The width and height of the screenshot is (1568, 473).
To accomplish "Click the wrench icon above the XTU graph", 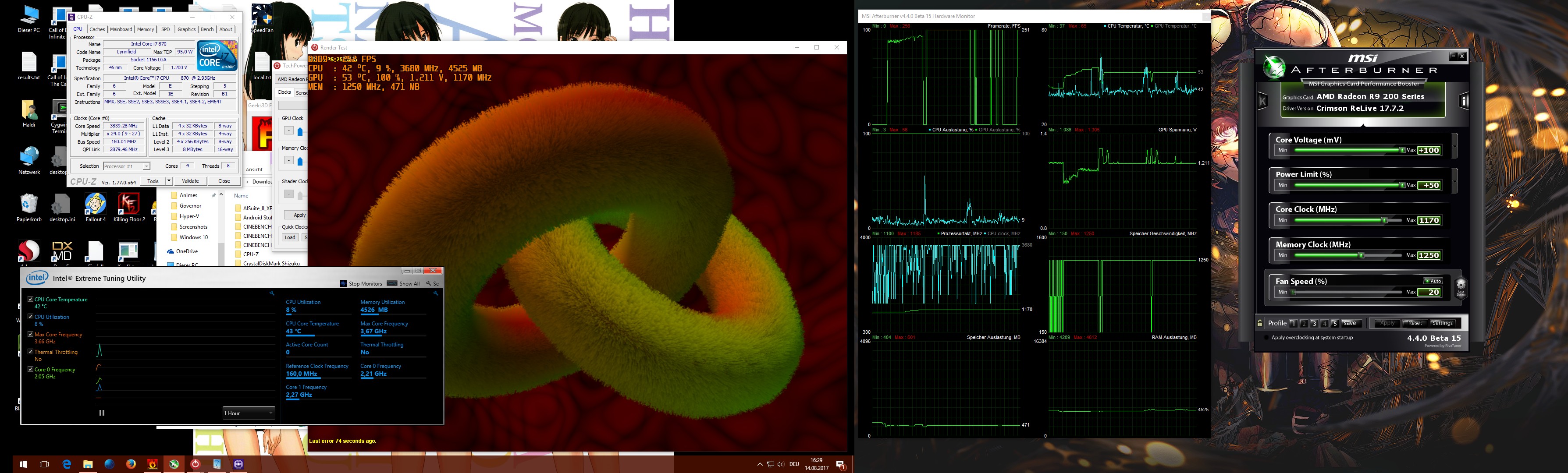I will pyautogui.click(x=271, y=293).
